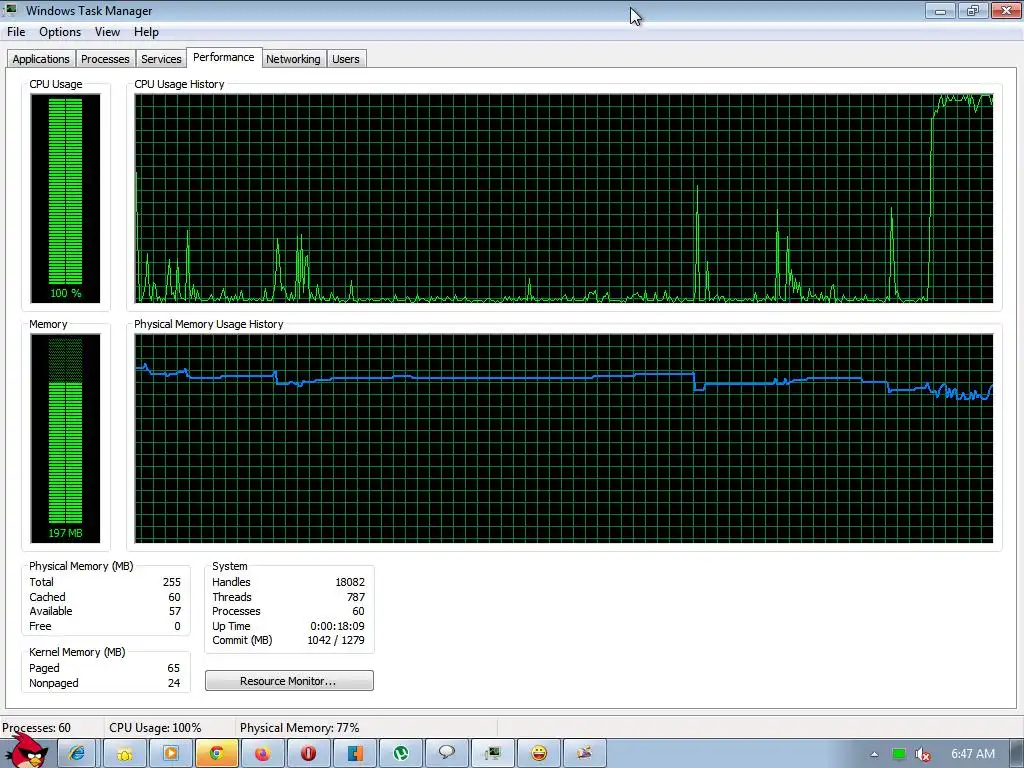Image resolution: width=1024 pixels, height=768 pixels.
Task: Click the Memory 197 MB gauge
Action: 65,438
